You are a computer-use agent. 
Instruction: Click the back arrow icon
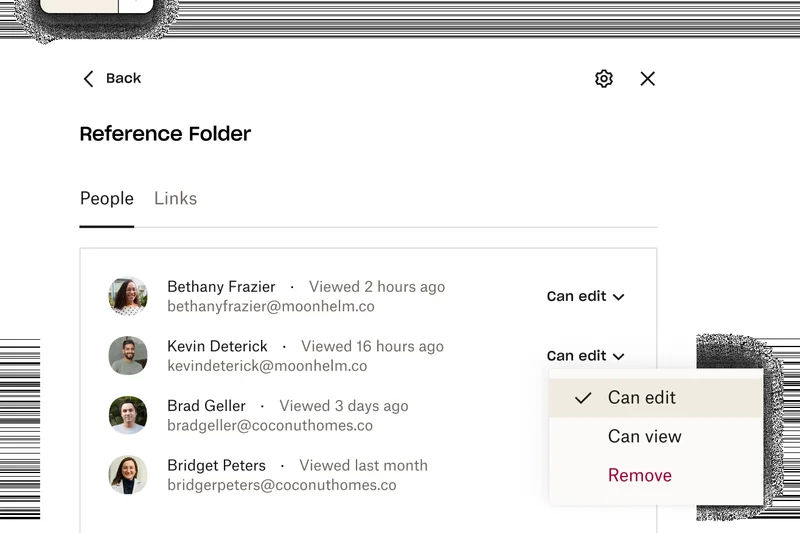tap(88, 79)
